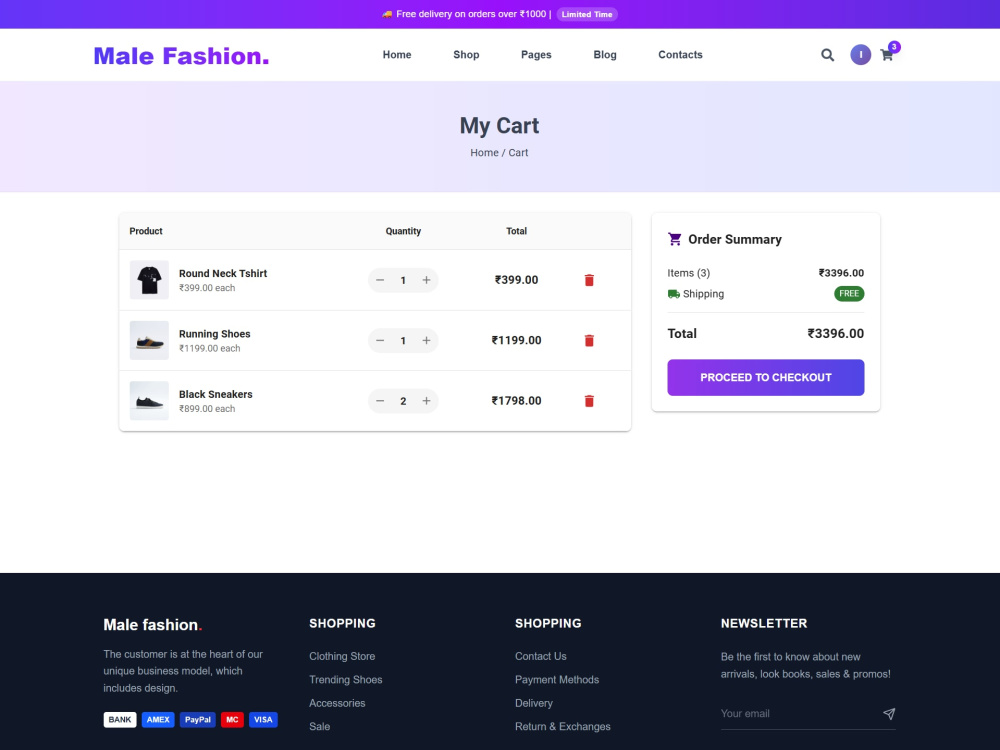Click the Male Fashion header logo

[x=181, y=56]
